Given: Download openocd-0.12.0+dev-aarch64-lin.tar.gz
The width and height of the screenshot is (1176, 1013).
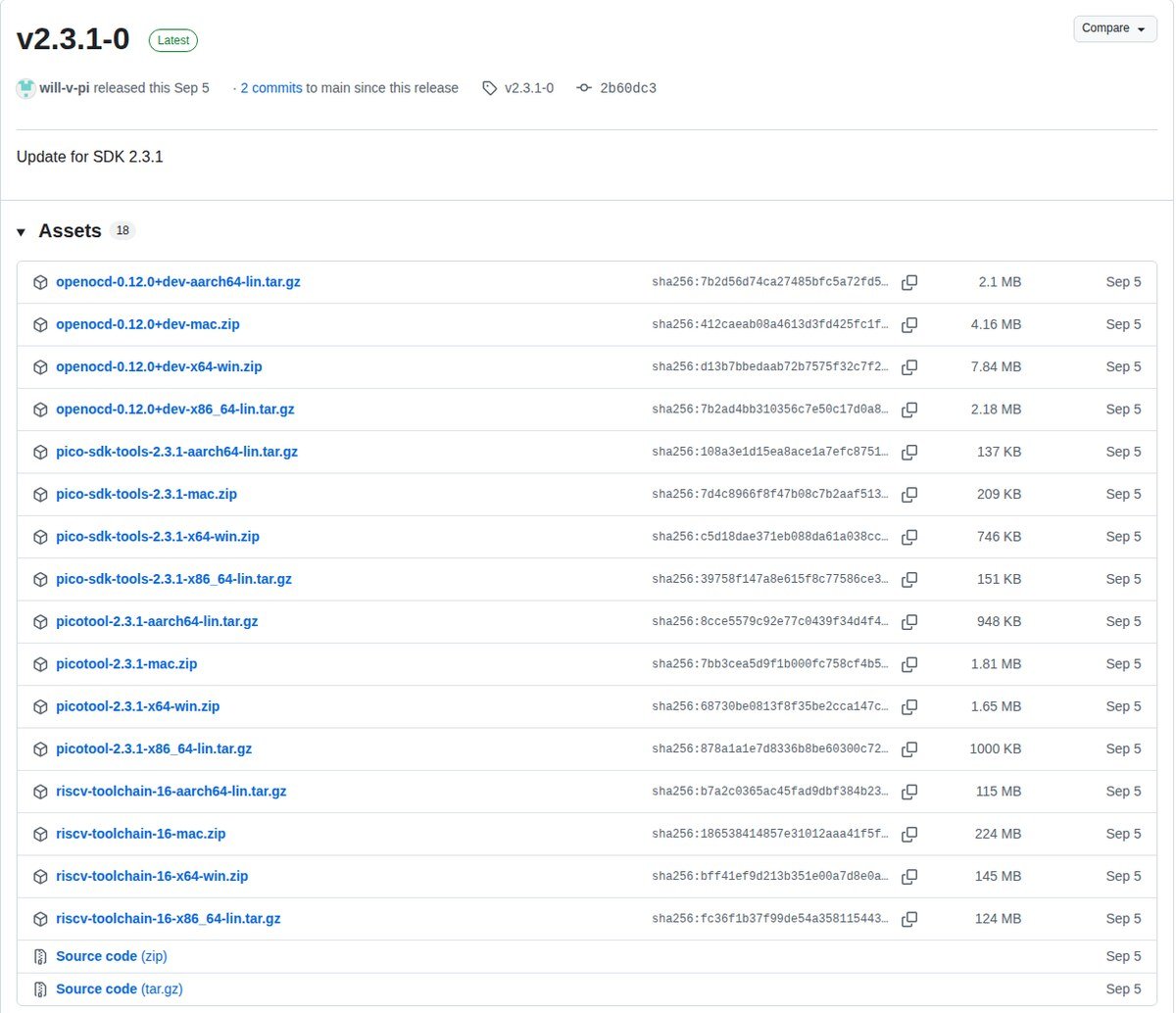Looking at the screenshot, I should click(x=178, y=282).
